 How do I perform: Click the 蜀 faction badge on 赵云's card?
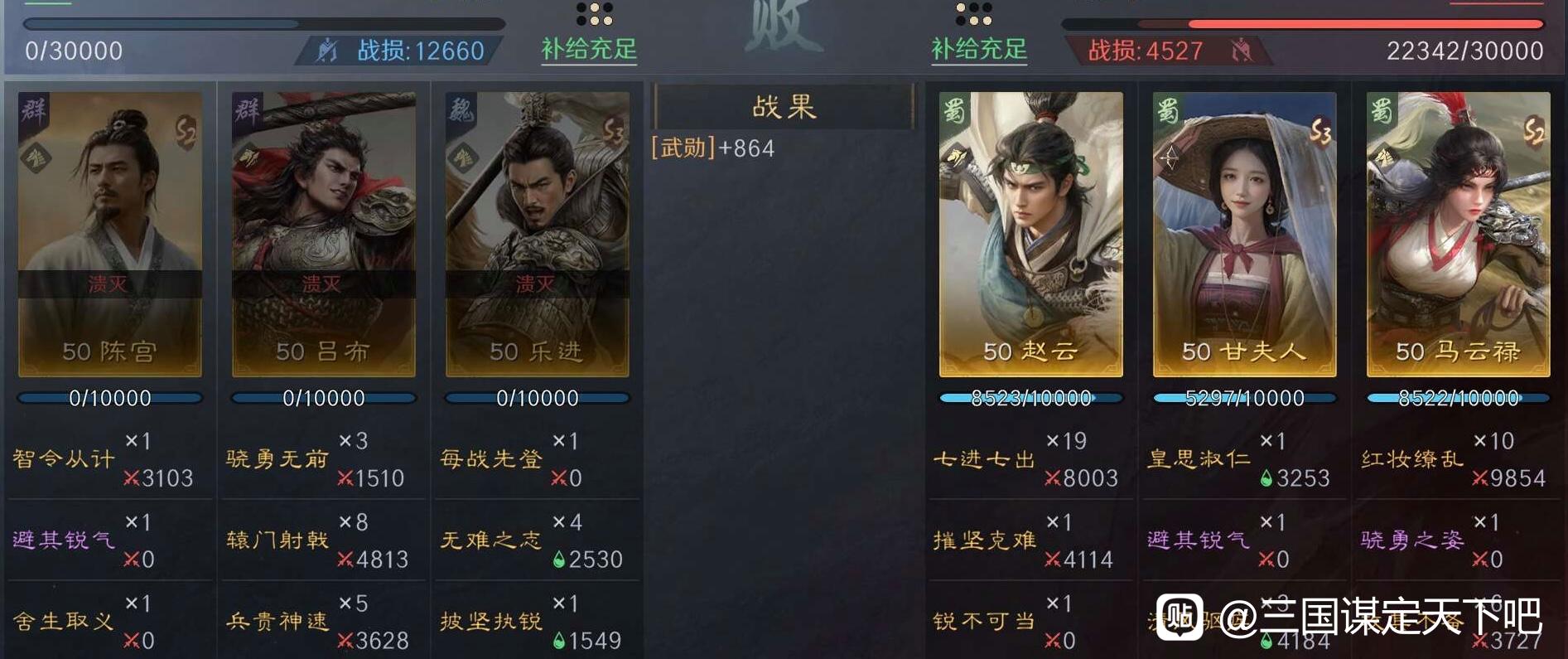click(x=955, y=109)
